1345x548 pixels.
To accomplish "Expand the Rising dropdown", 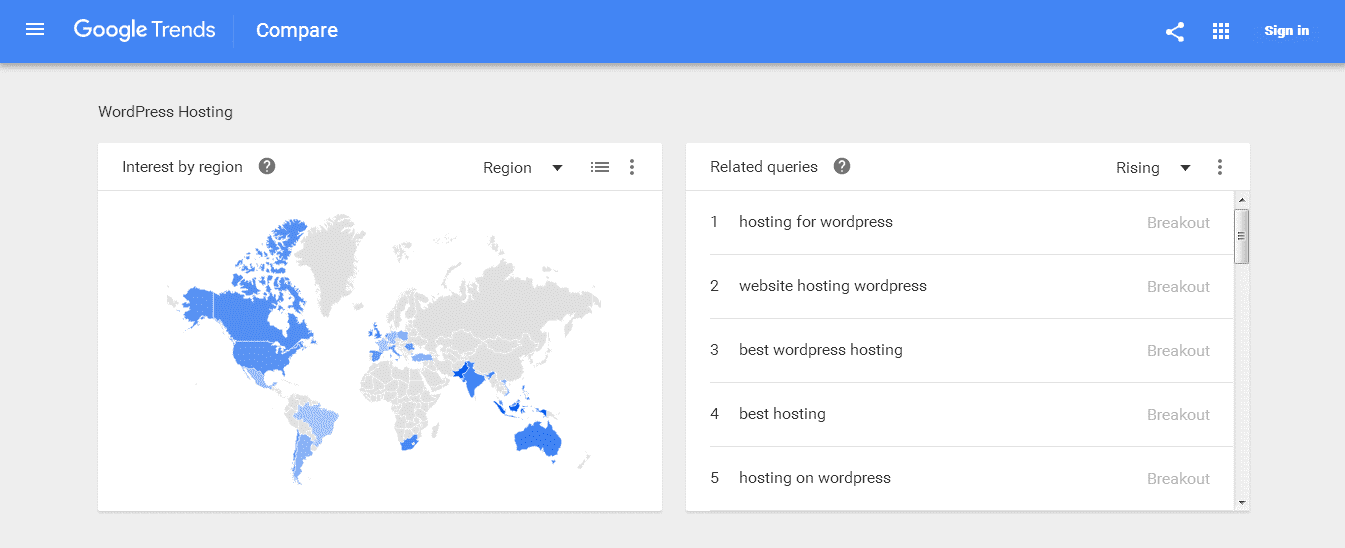I will 1153,167.
